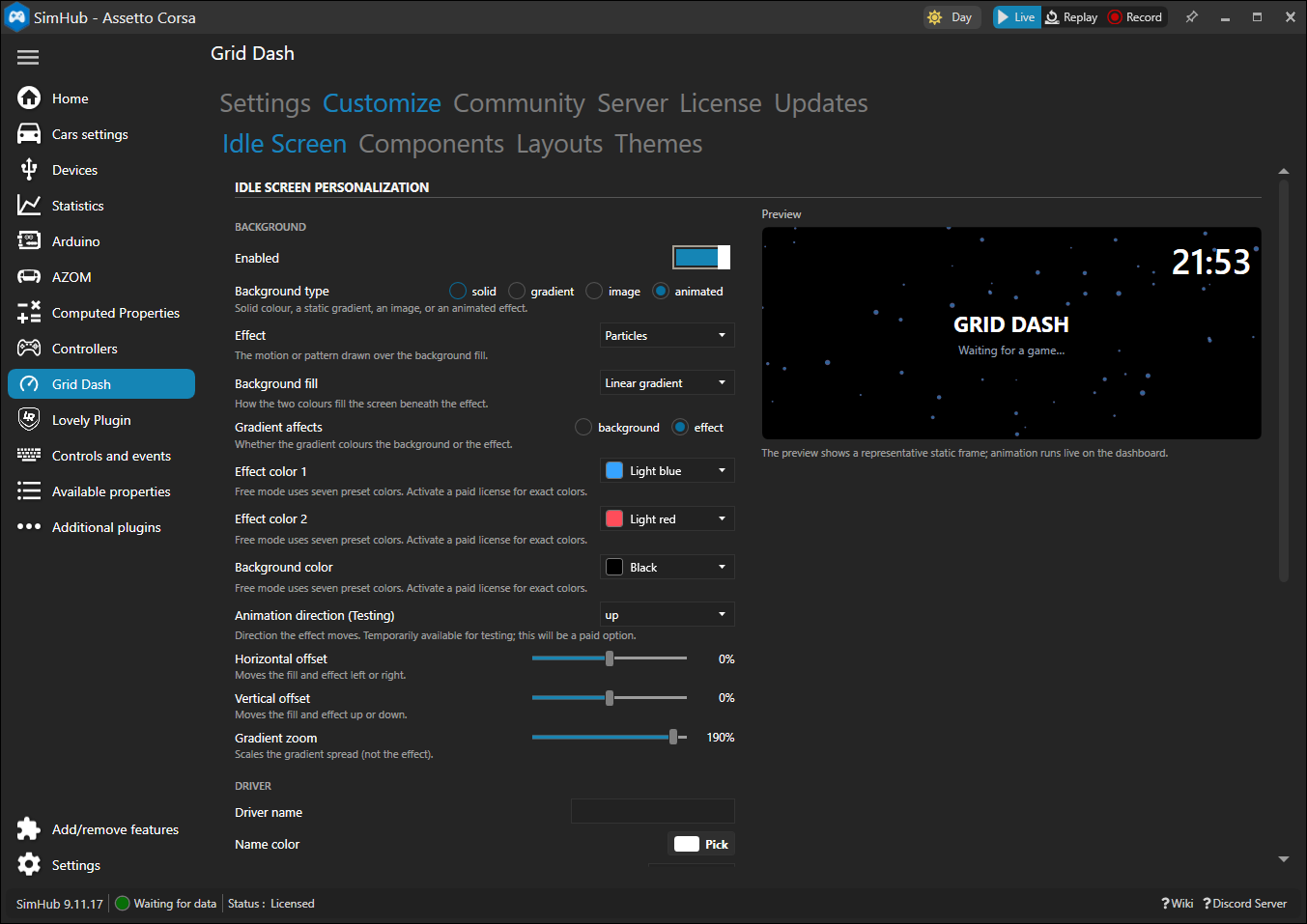
Task: Open the Effect Particles dropdown
Action: (x=668, y=335)
